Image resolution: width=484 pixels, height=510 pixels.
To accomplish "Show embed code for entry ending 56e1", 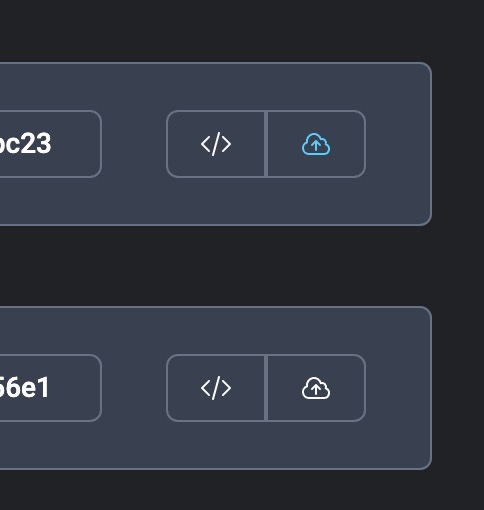I will (x=216, y=388).
